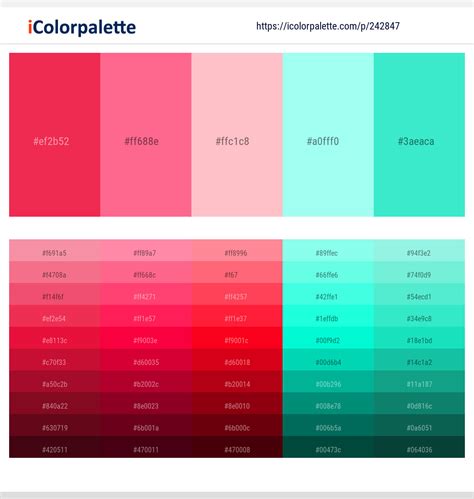This screenshot has width=474, height=499.
Task: Select the #00b296 teal shade cell
Action: tap(328, 382)
